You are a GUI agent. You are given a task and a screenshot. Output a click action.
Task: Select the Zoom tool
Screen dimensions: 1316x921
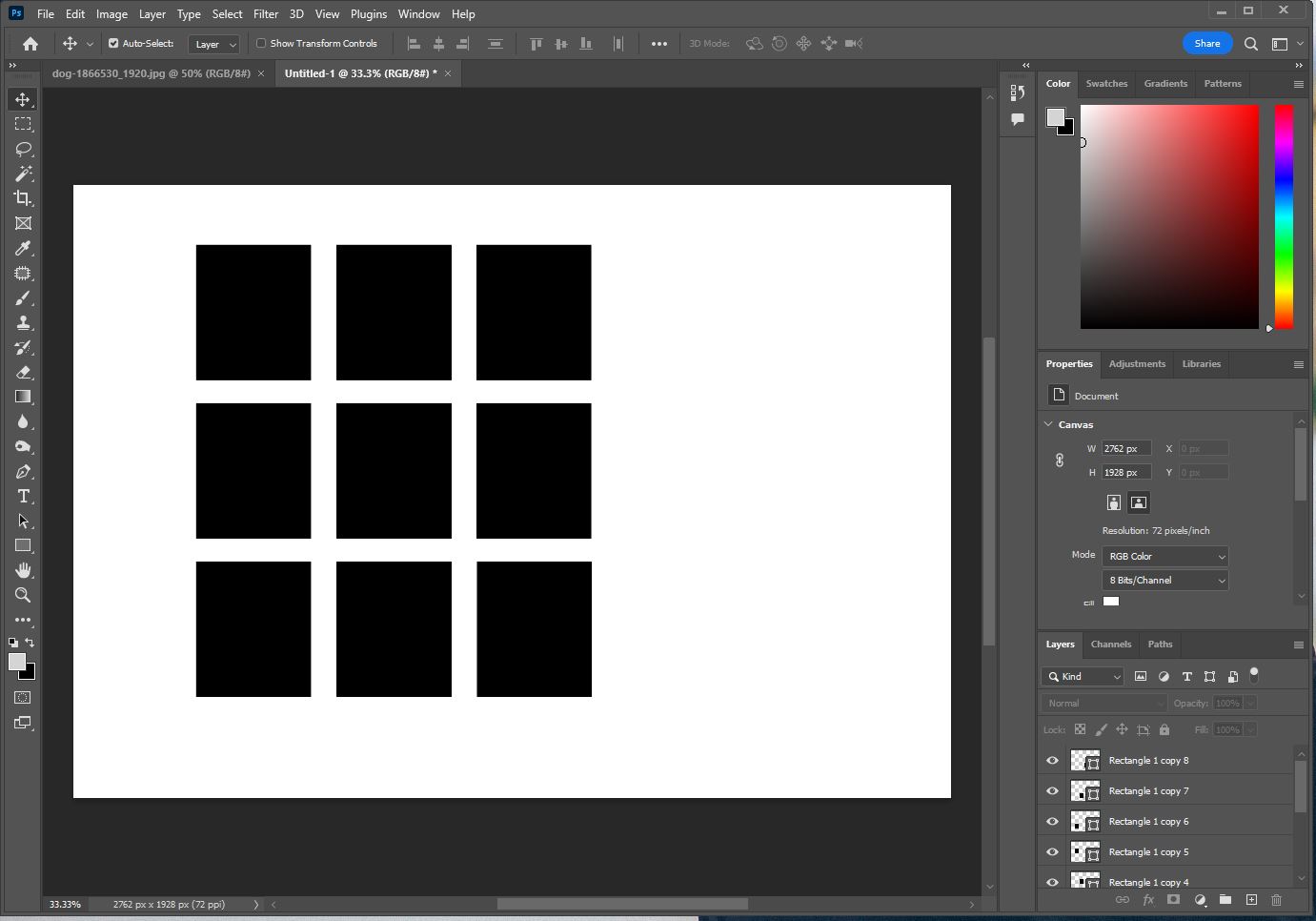click(x=23, y=595)
